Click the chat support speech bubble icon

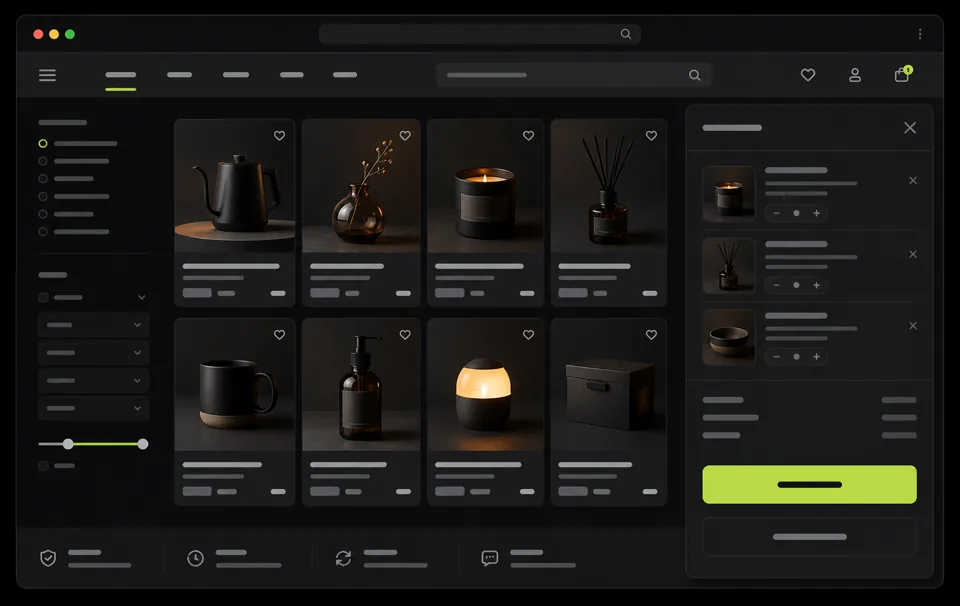[490, 558]
